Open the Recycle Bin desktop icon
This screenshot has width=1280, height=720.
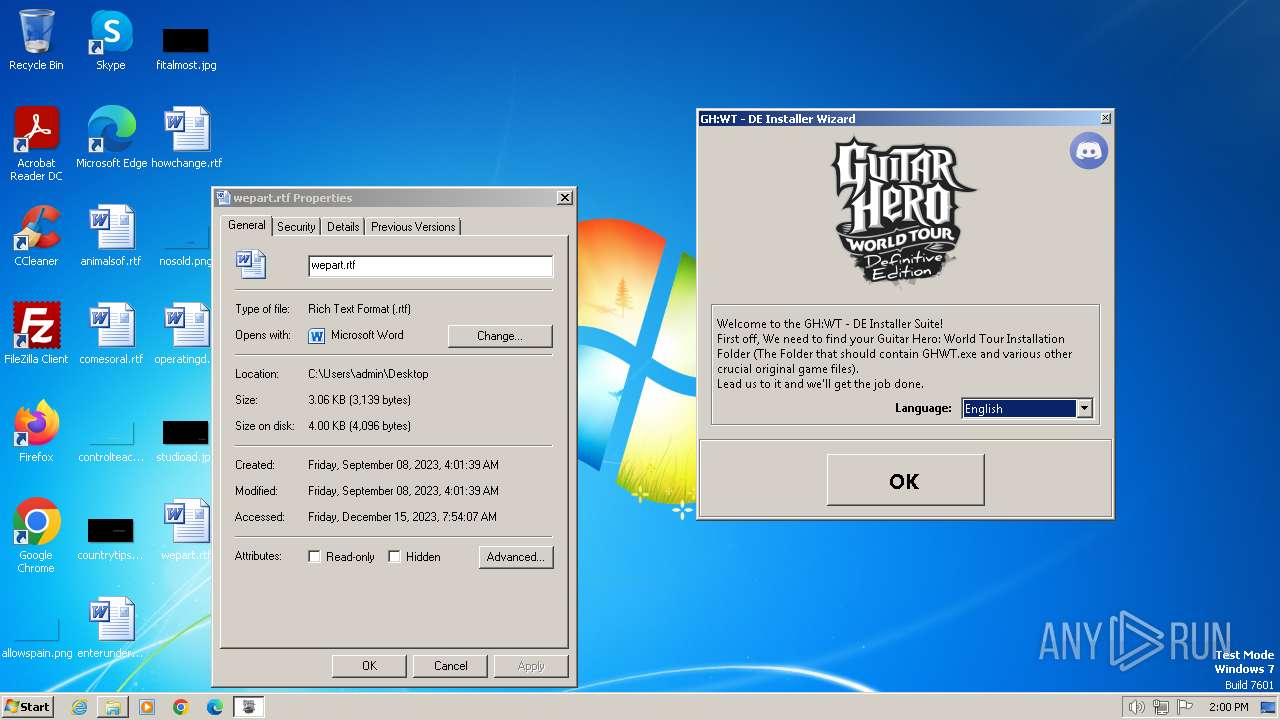[36, 40]
